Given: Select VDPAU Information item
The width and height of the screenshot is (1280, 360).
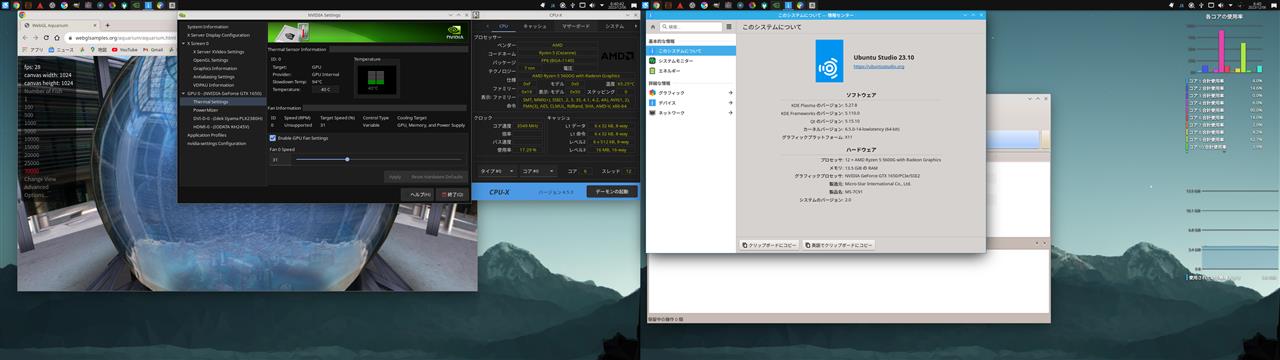Looking at the screenshot, I should tap(213, 85).
